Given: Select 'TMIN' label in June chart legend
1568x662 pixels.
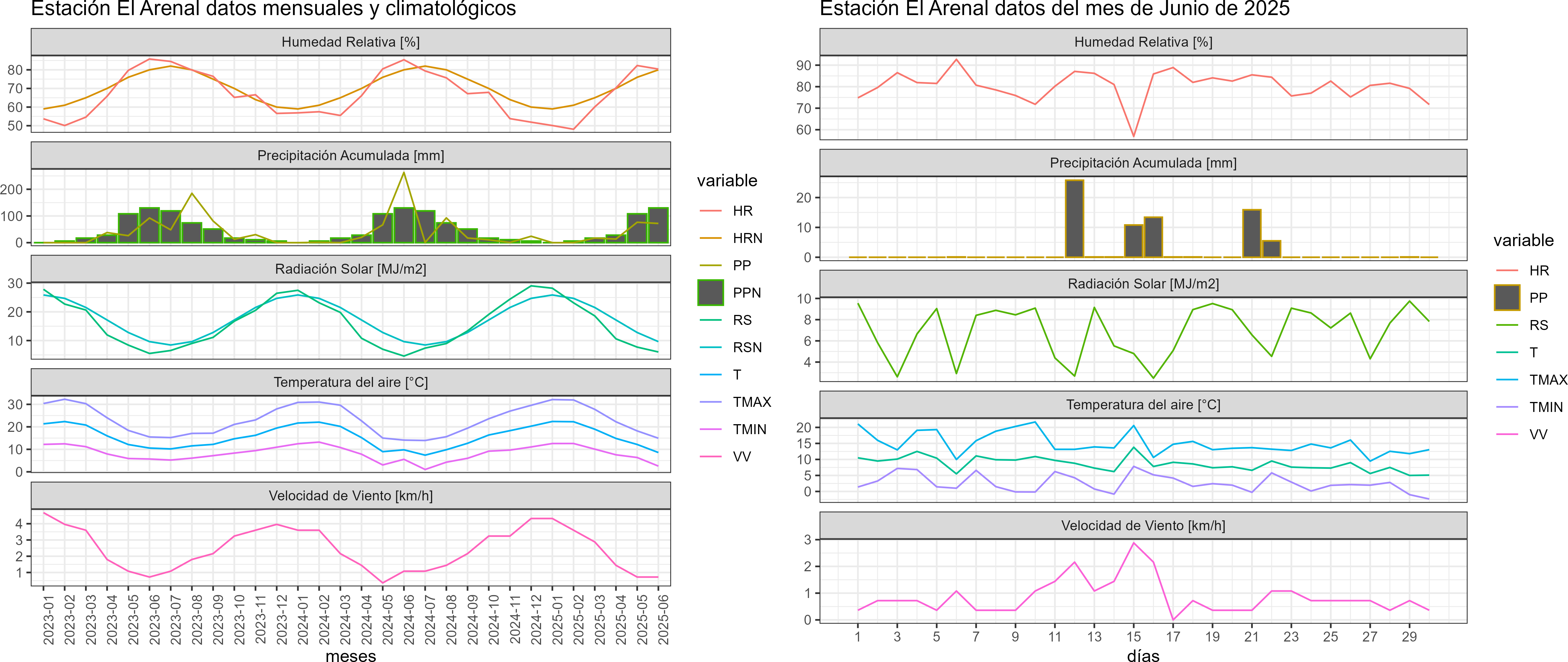Looking at the screenshot, I should (1546, 407).
